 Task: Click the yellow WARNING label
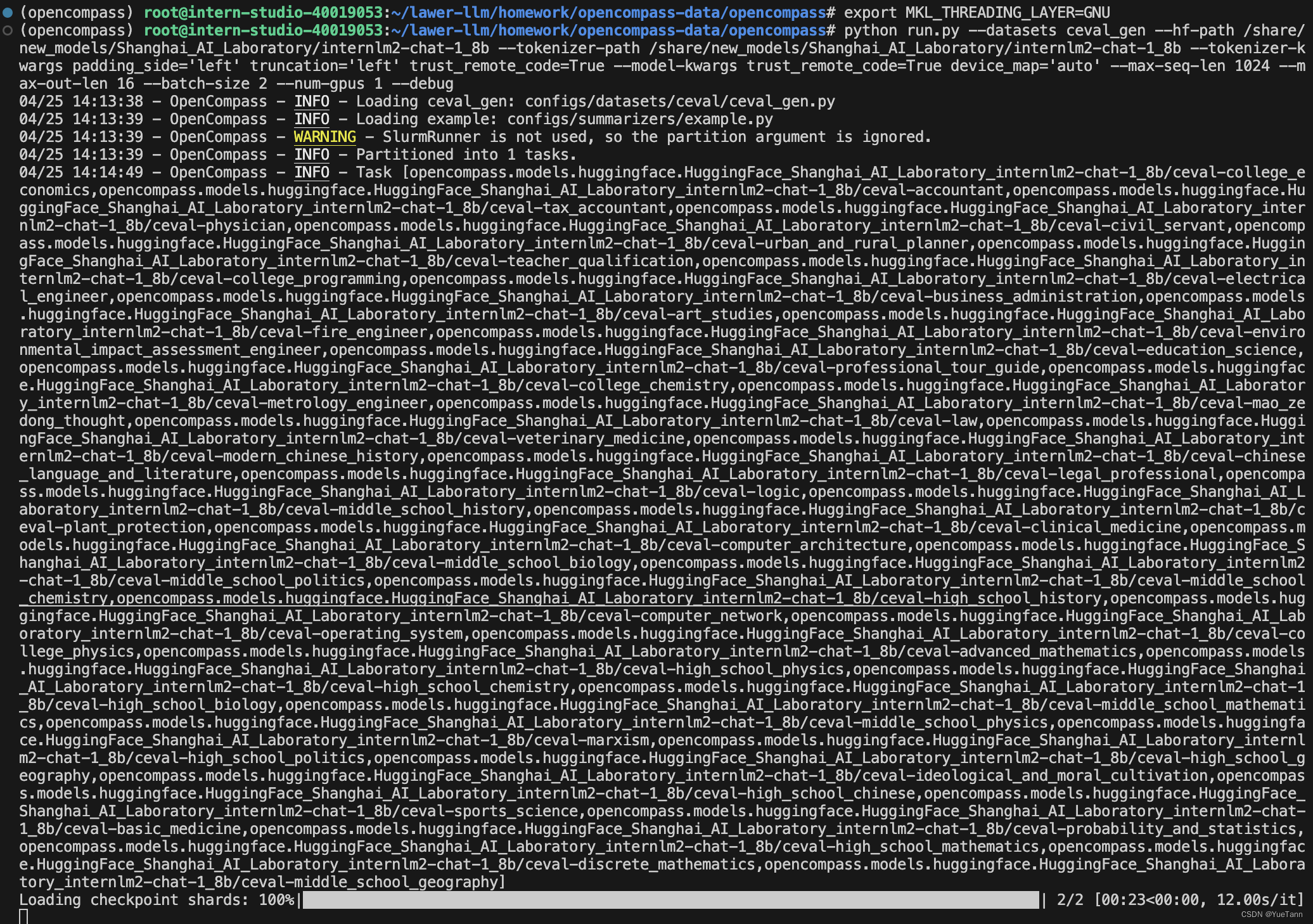pyautogui.click(x=325, y=137)
